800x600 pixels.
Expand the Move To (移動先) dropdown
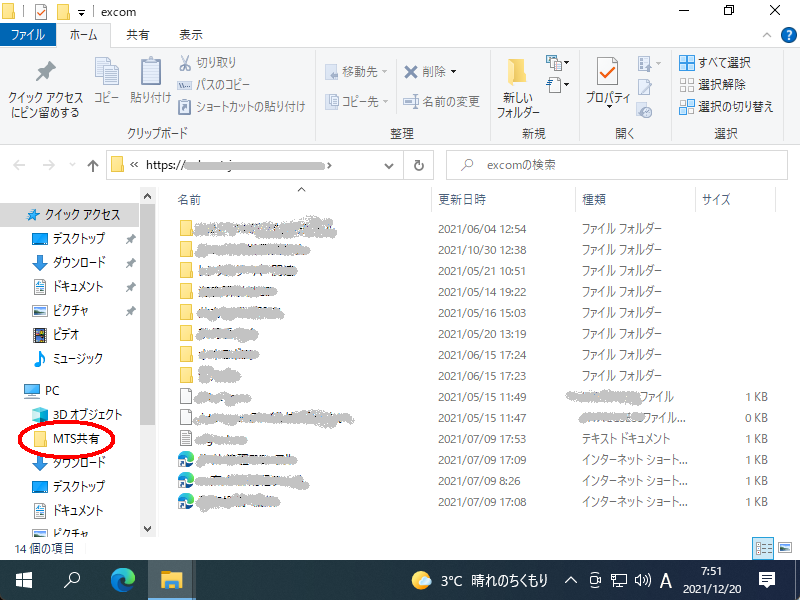click(x=385, y=72)
